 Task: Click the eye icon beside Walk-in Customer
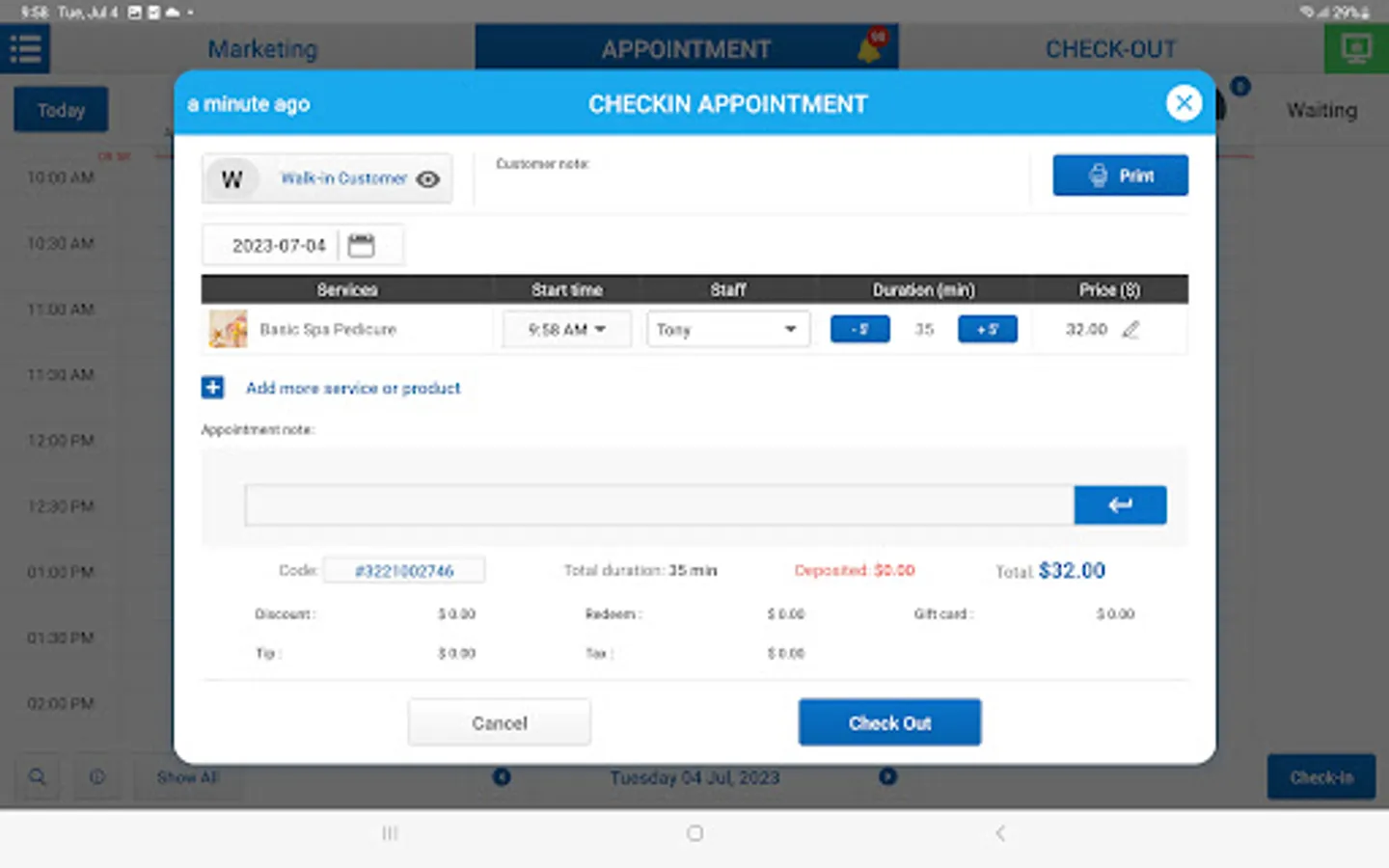click(x=427, y=179)
